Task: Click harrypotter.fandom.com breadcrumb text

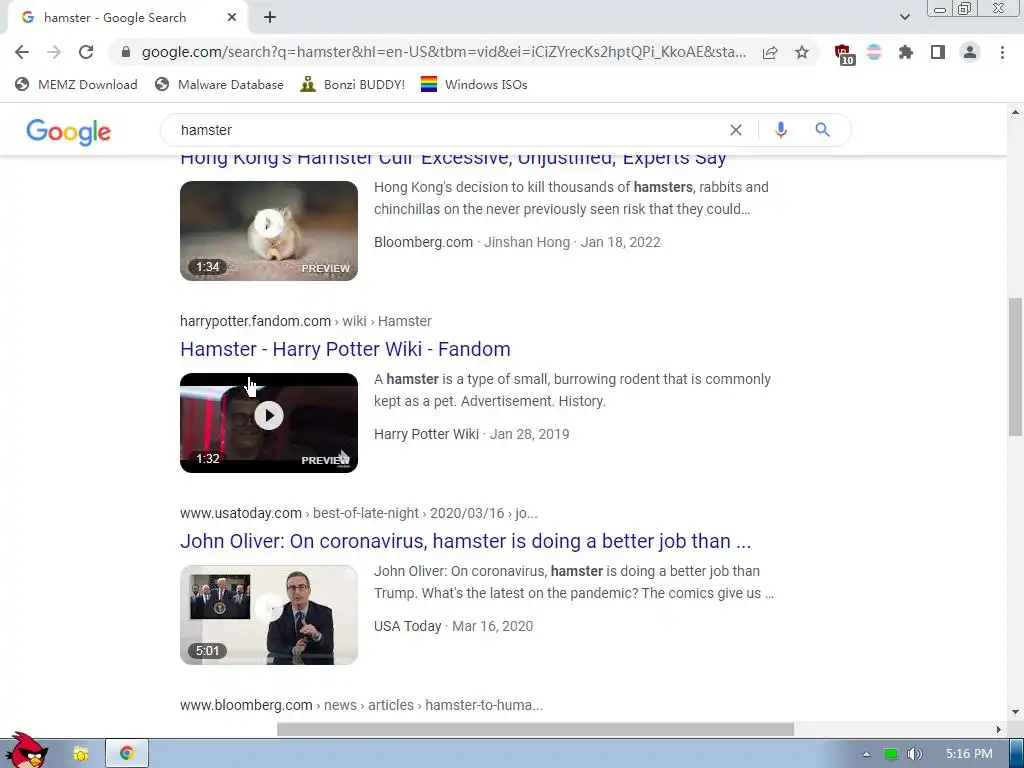Action: 255,321
